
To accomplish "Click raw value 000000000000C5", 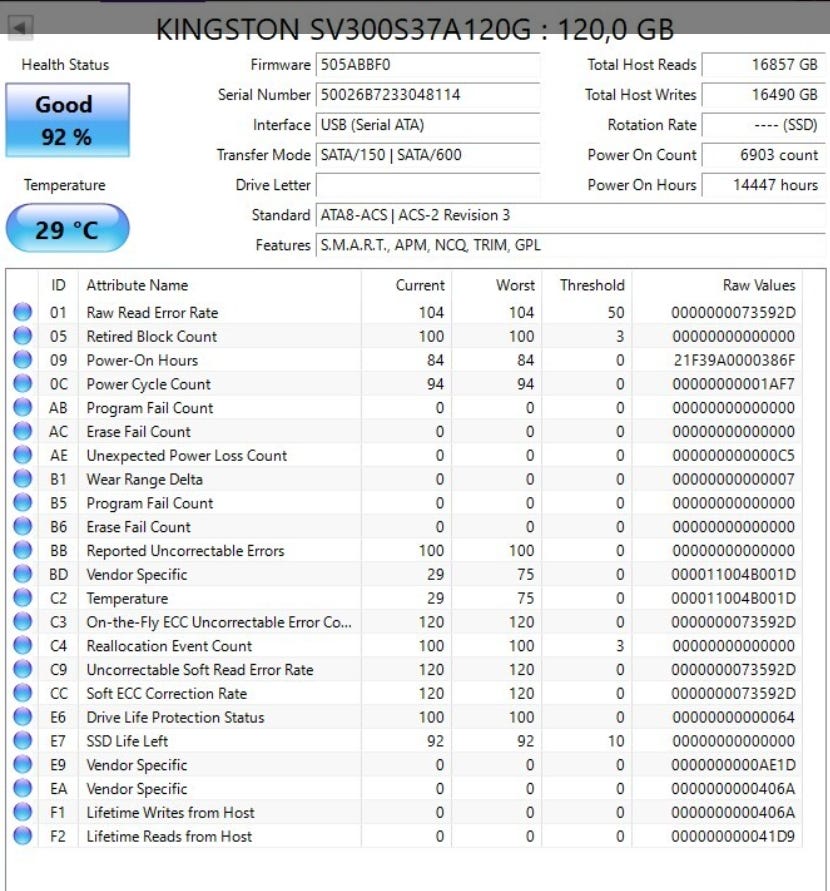I will pos(733,456).
